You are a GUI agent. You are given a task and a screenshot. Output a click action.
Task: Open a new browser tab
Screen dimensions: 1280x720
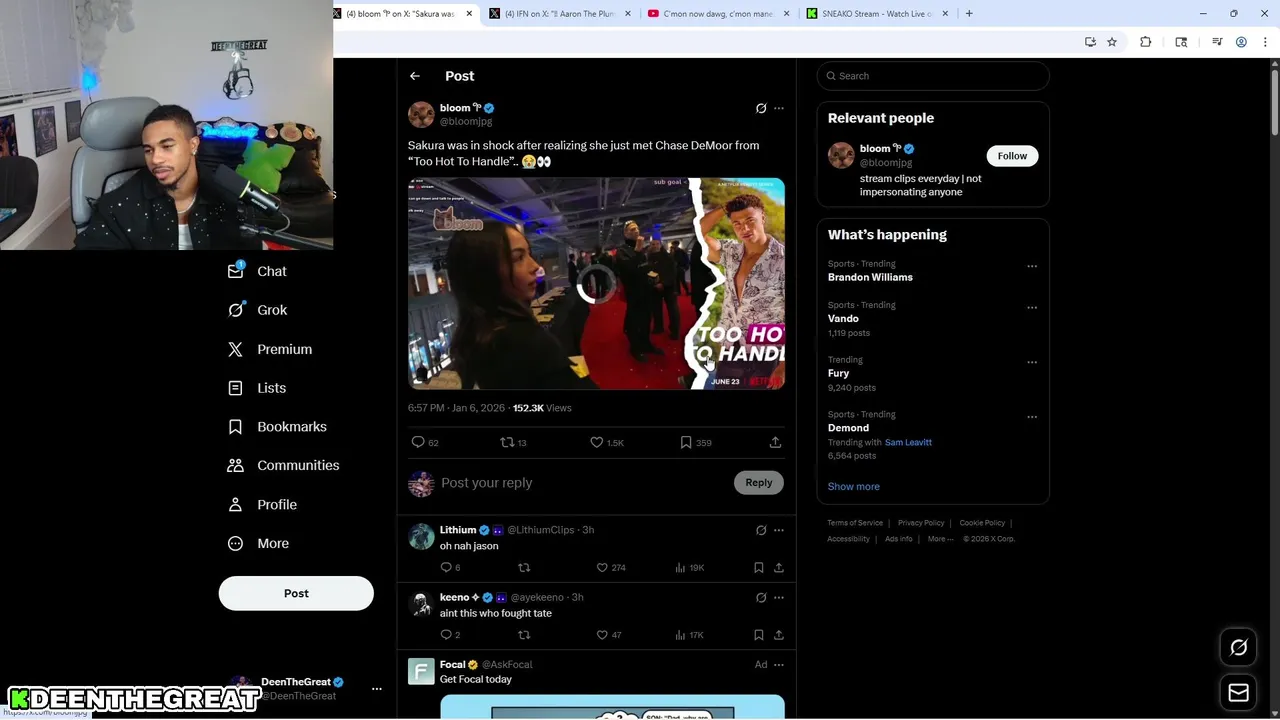point(969,14)
